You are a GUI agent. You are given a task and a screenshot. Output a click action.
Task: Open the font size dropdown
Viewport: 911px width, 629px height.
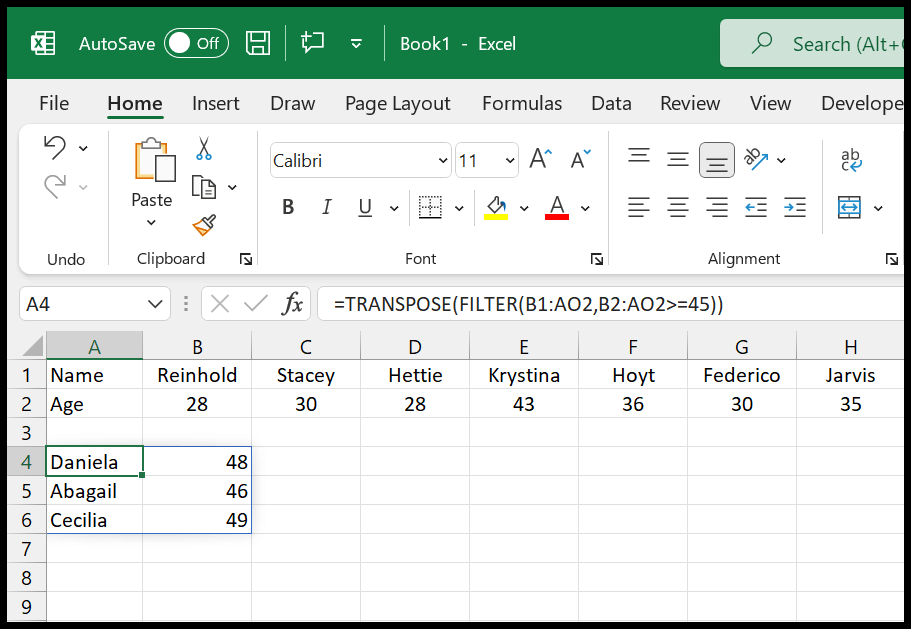click(x=508, y=160)
